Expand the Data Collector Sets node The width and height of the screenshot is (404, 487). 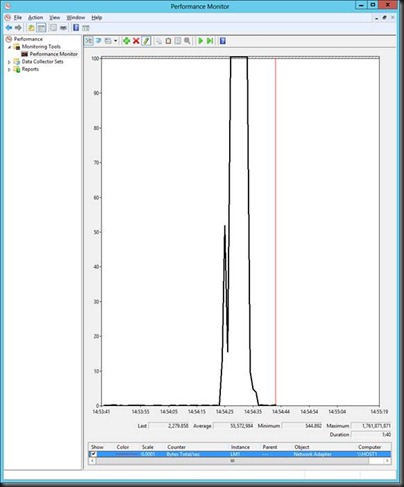coord(9,62)
